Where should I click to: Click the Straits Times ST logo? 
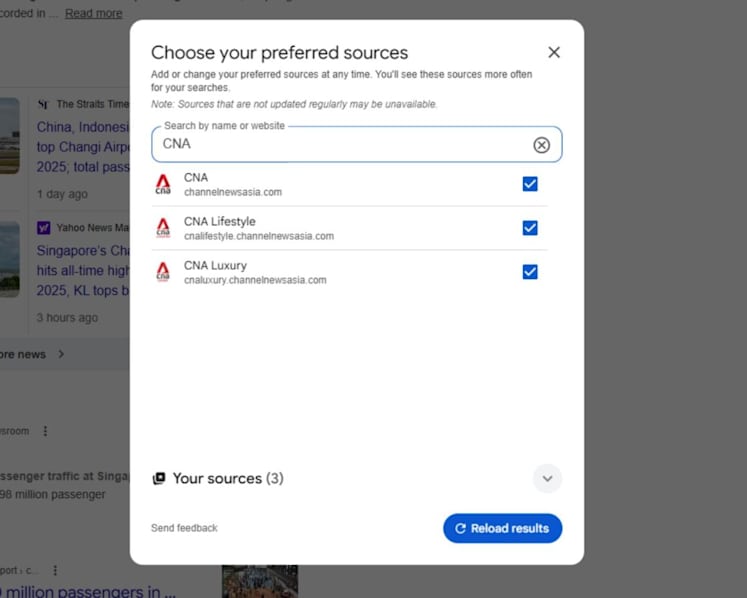(x=43, y=104)
